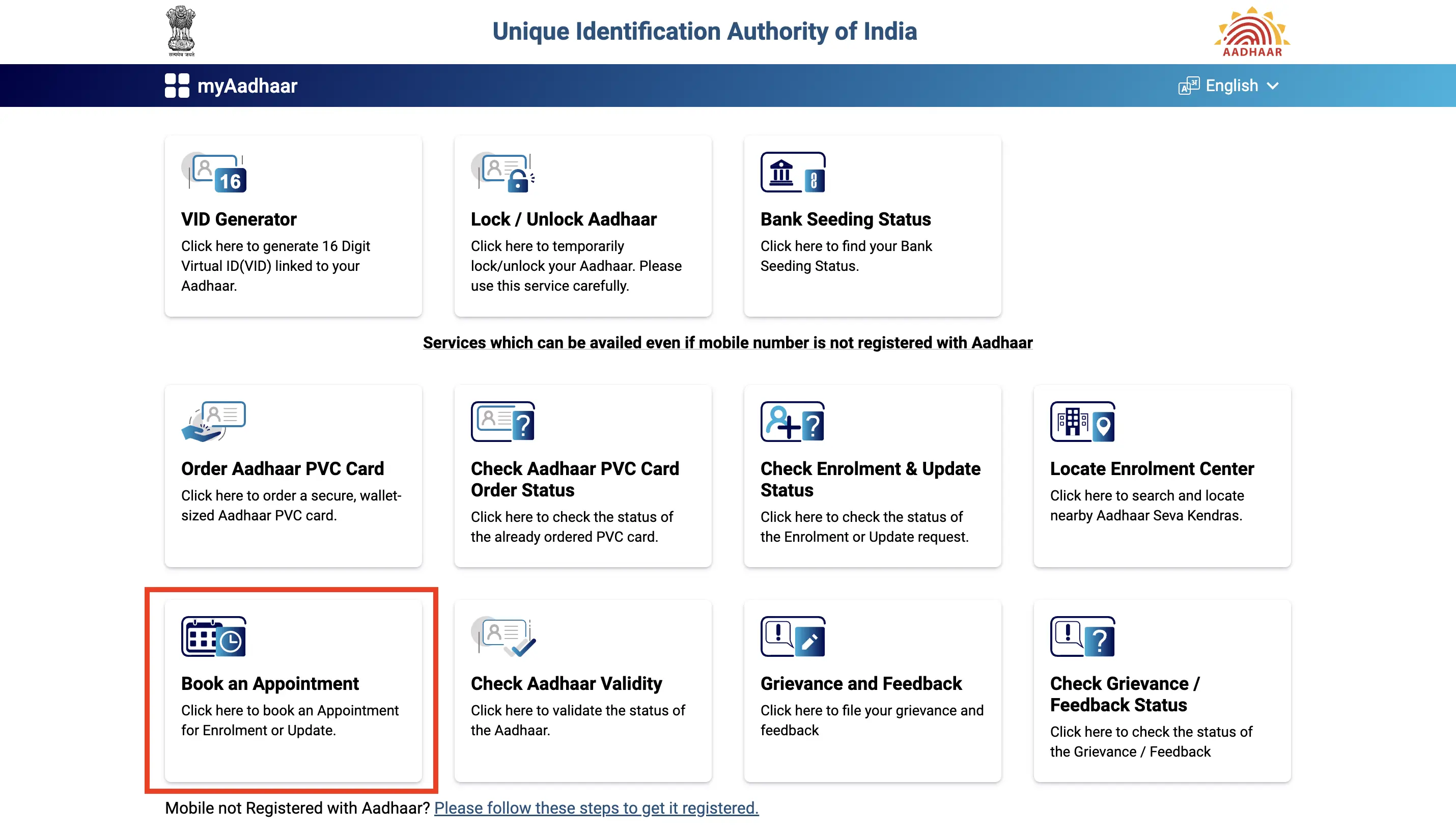Screen dimensions: 1456x833
Task: Click the Book an Appointment calendar icon
Action: point(214,636)
